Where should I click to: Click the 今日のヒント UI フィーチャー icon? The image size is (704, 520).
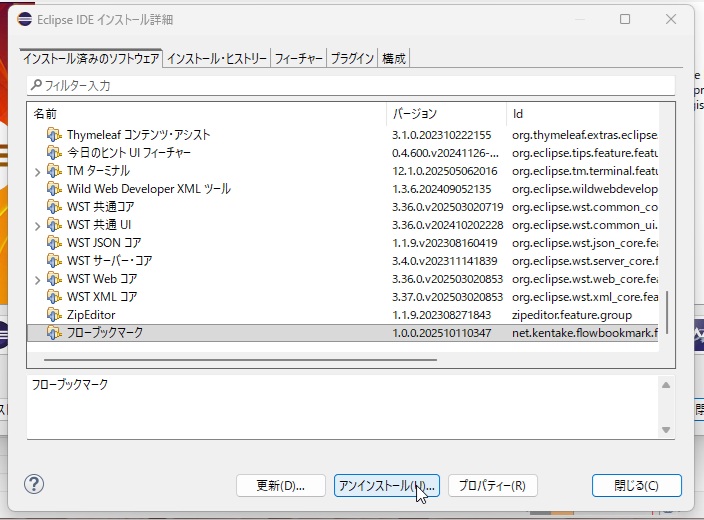click(54, 153)
